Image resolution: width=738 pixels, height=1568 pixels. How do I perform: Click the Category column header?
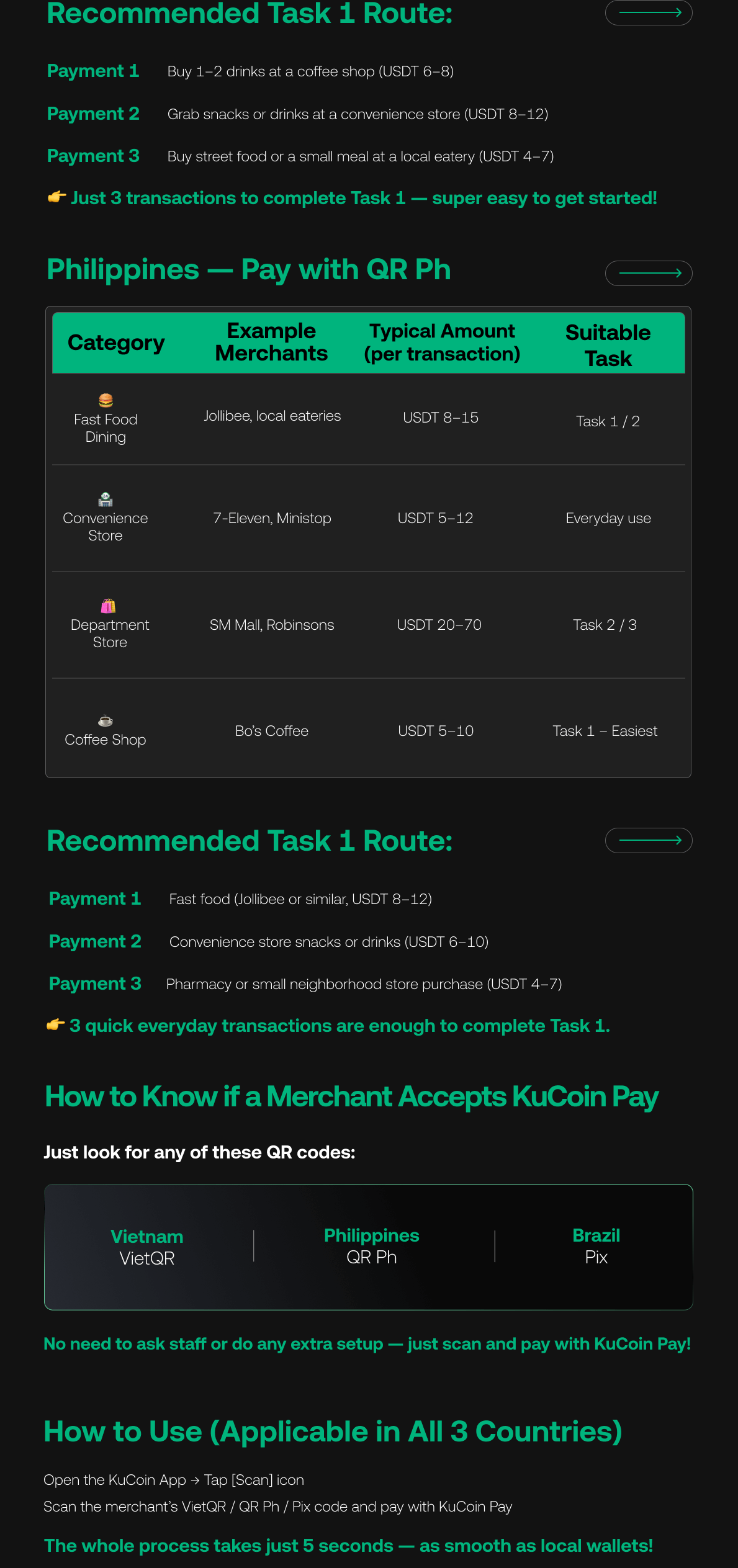[116, 343]
